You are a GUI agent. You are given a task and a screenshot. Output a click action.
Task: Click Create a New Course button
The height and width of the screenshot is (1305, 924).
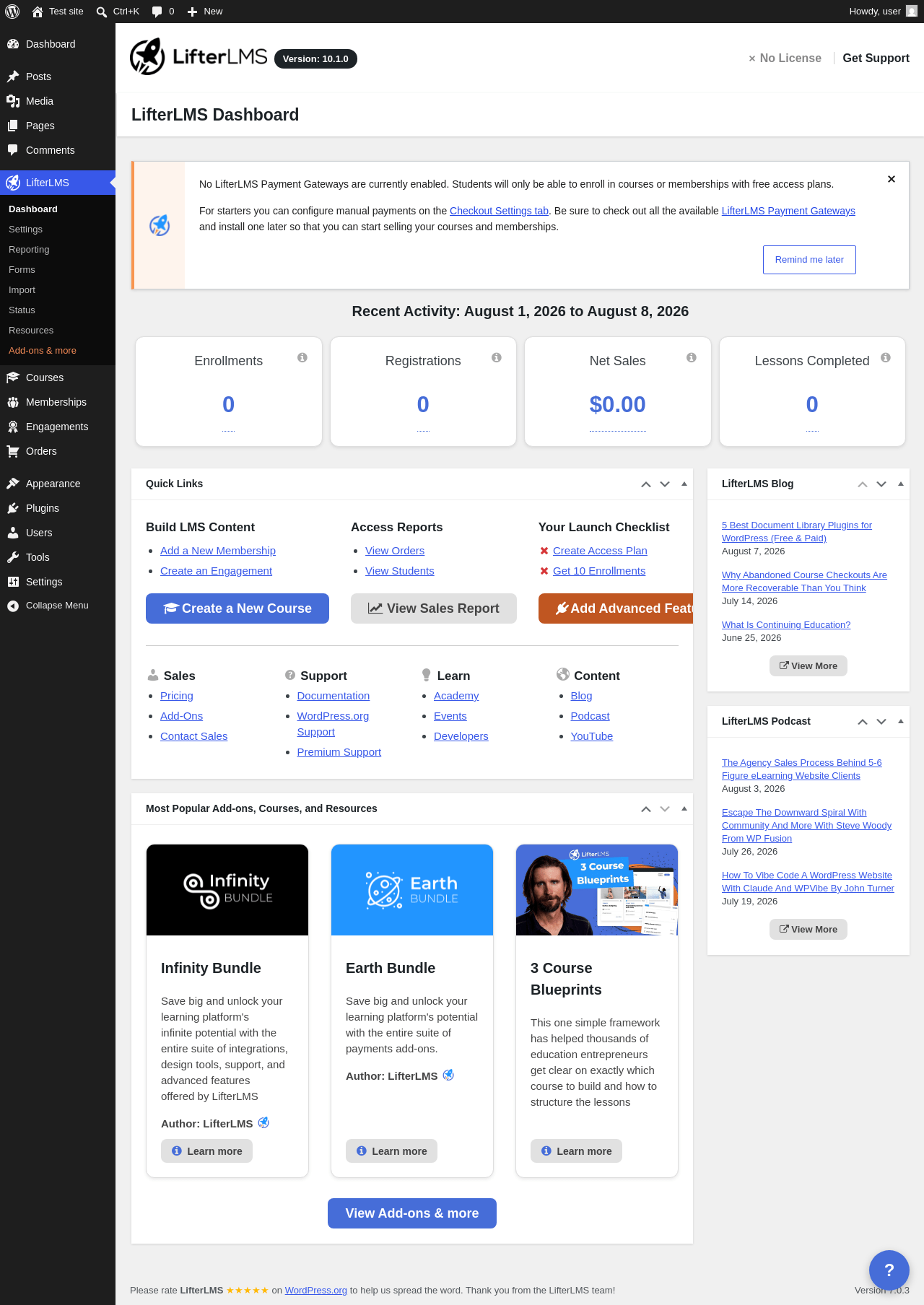(x=237, y=608)
